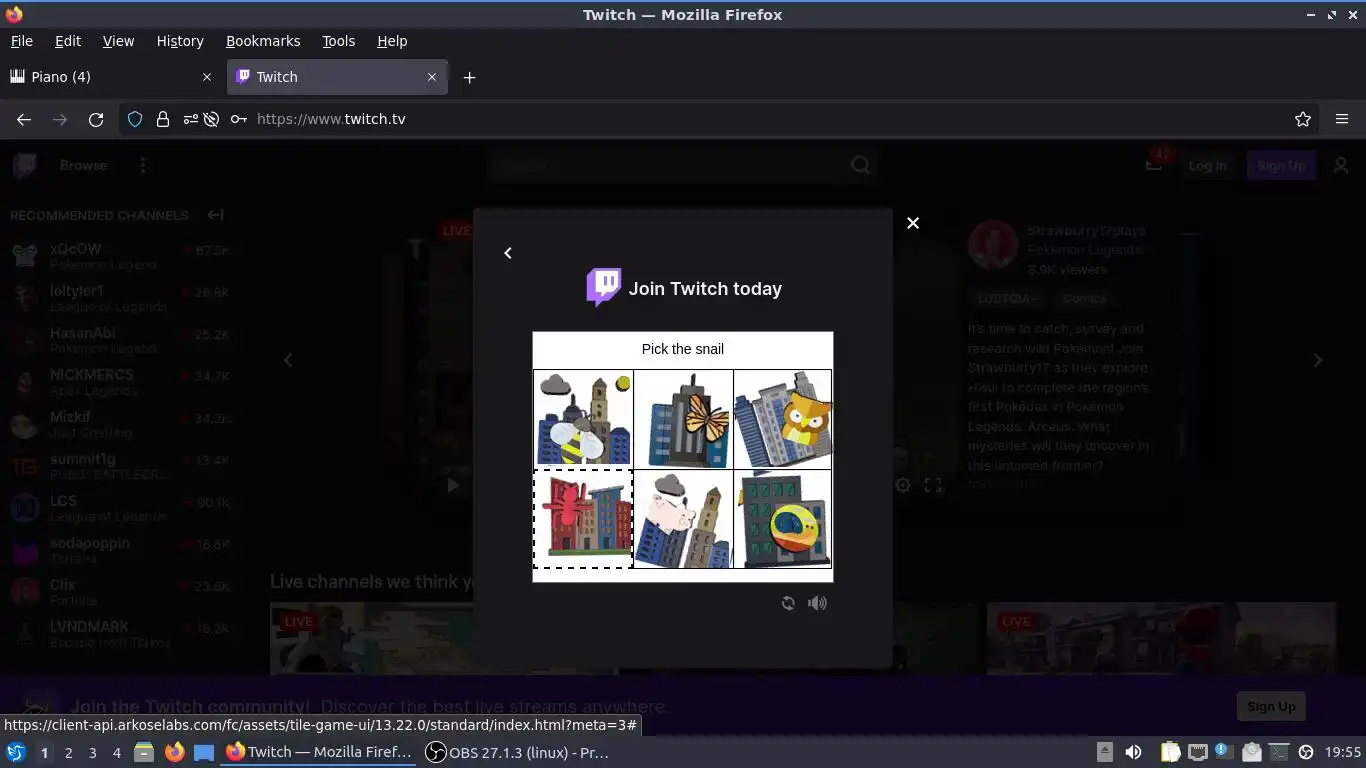This screenshot has width=1366, height=768.
Task: Close the Join Twitch today dialog
Action: coord(912,223)
